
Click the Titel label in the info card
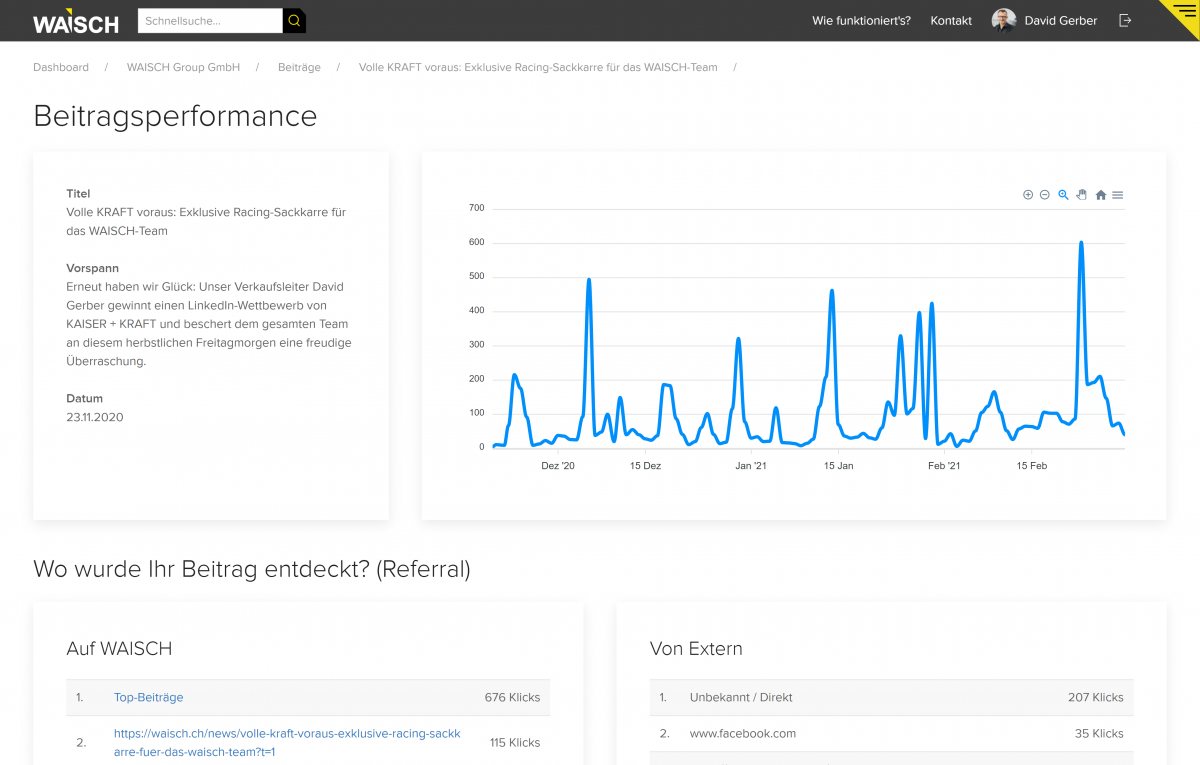click(x=79, y=193)
